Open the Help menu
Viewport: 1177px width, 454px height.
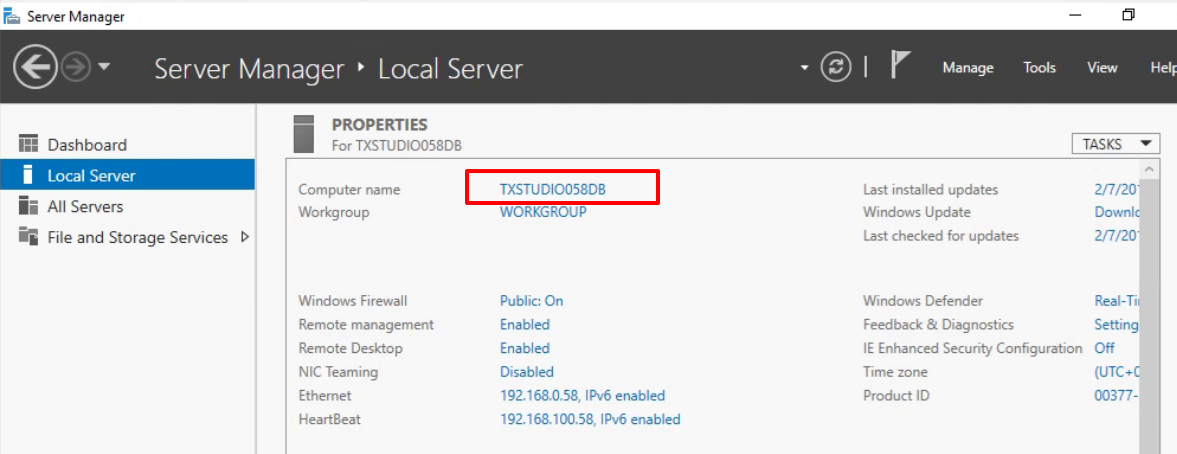coord(1163,68)
